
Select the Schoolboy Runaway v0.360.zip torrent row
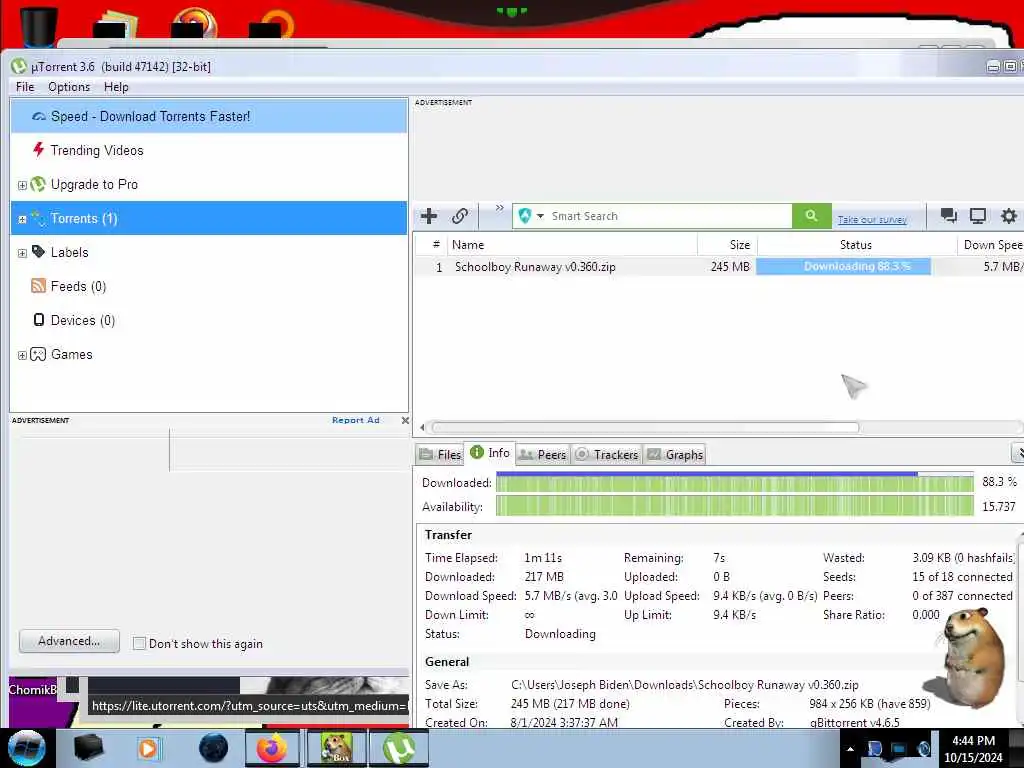pyautogui.click(x=718, y=266)
